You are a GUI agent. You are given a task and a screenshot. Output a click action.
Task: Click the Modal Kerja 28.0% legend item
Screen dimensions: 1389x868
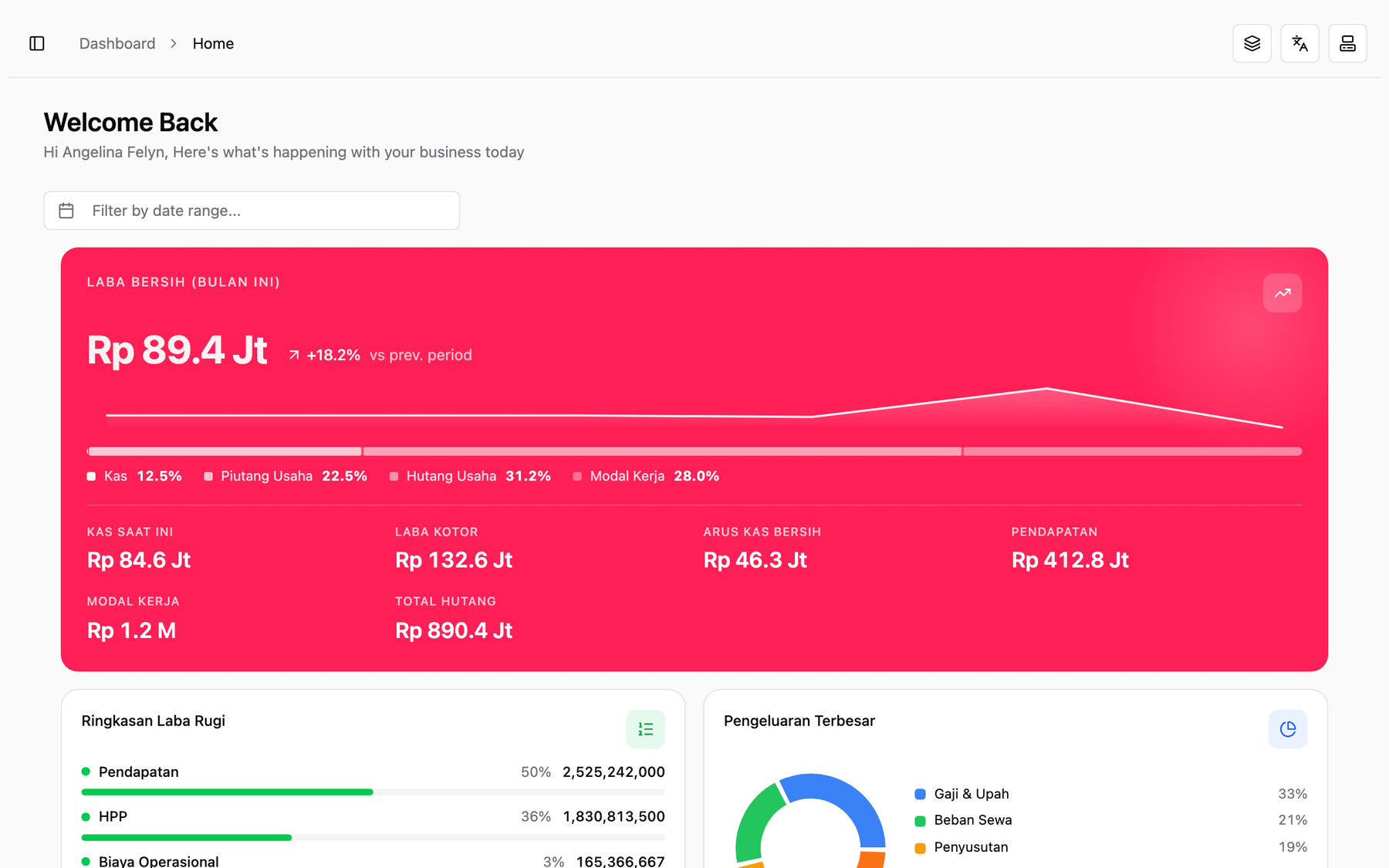tap(646, 476)
